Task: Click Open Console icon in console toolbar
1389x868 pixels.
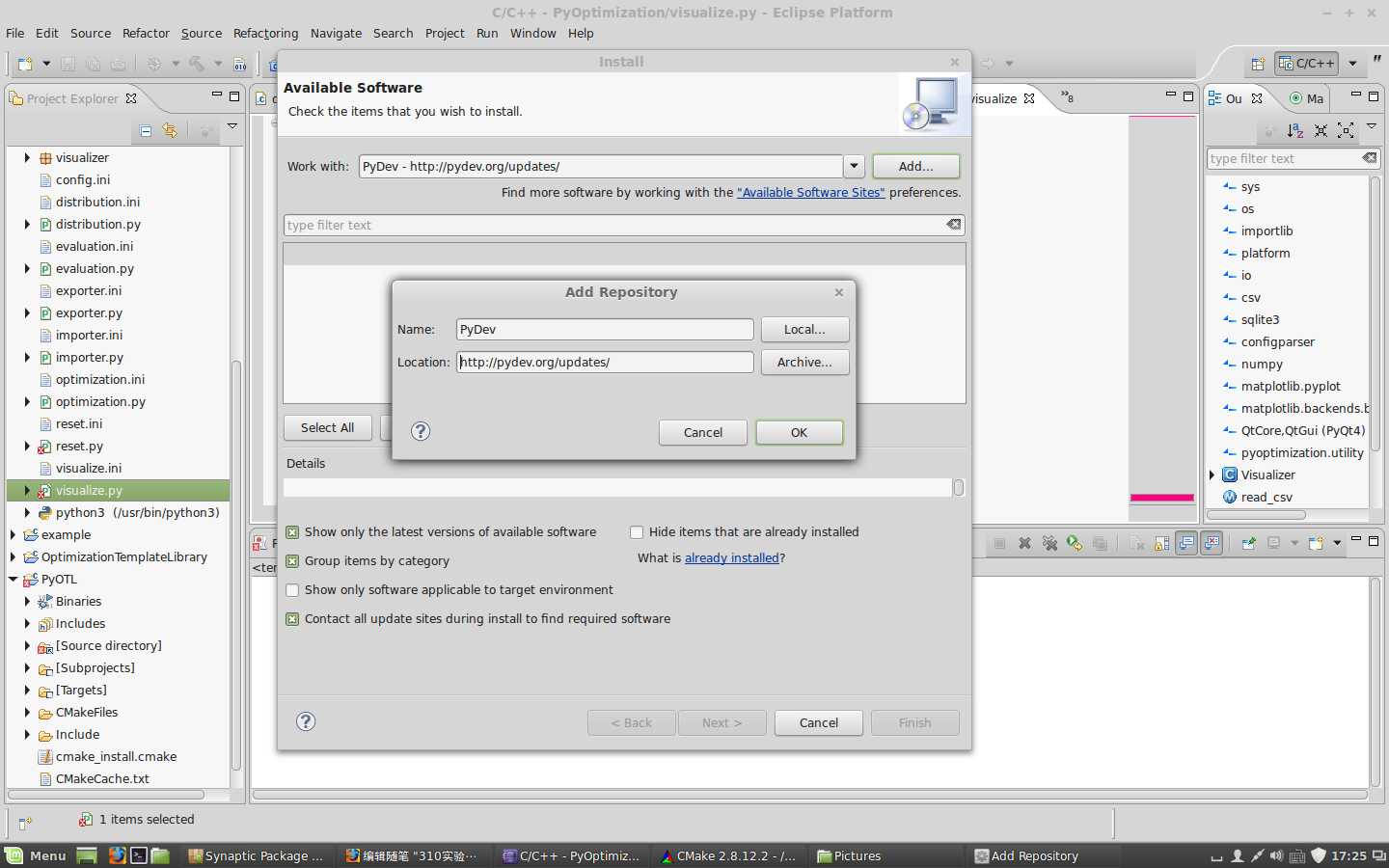Action: [1316, 543]
